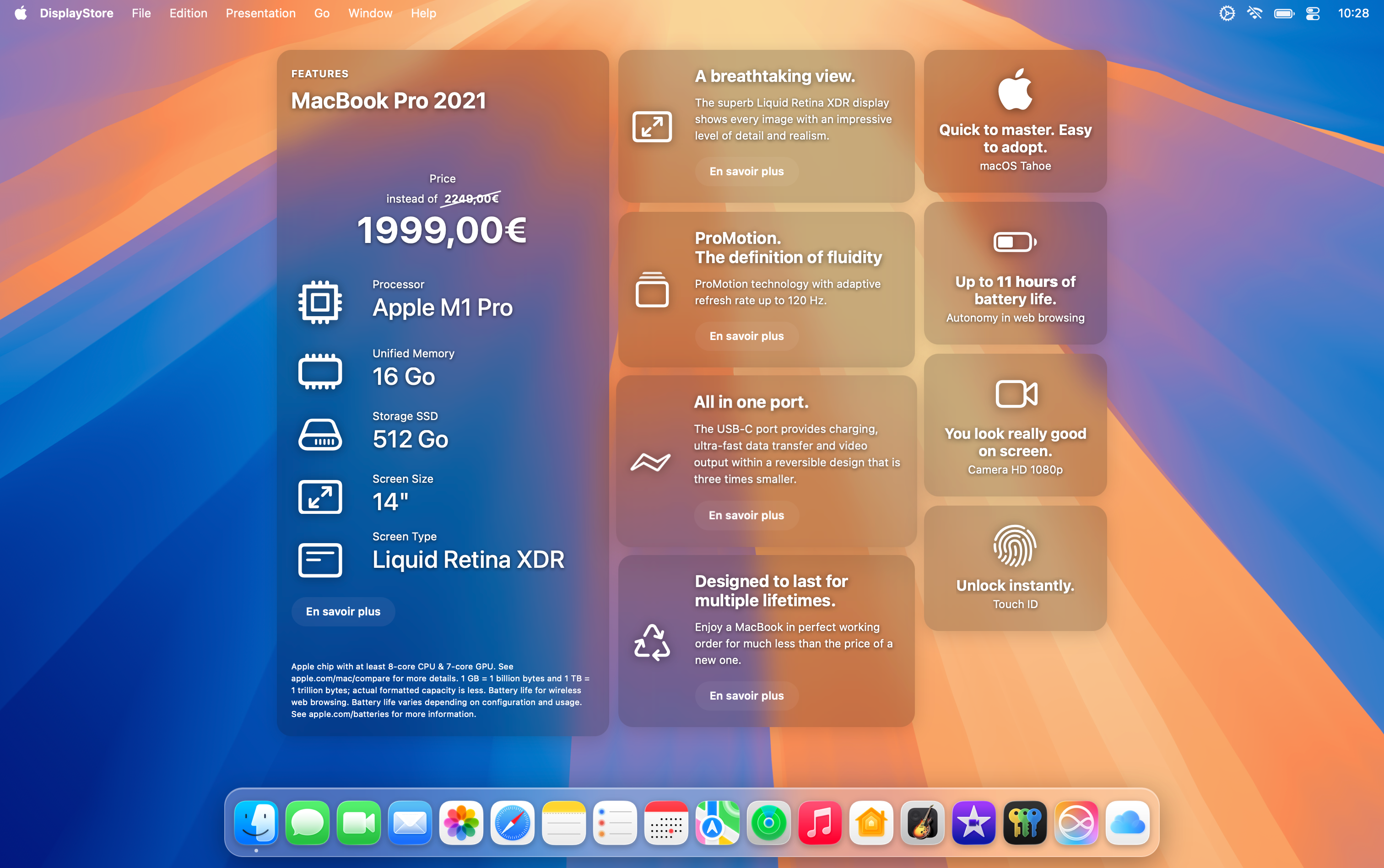Open Notes from the Dock

point(564,823)
